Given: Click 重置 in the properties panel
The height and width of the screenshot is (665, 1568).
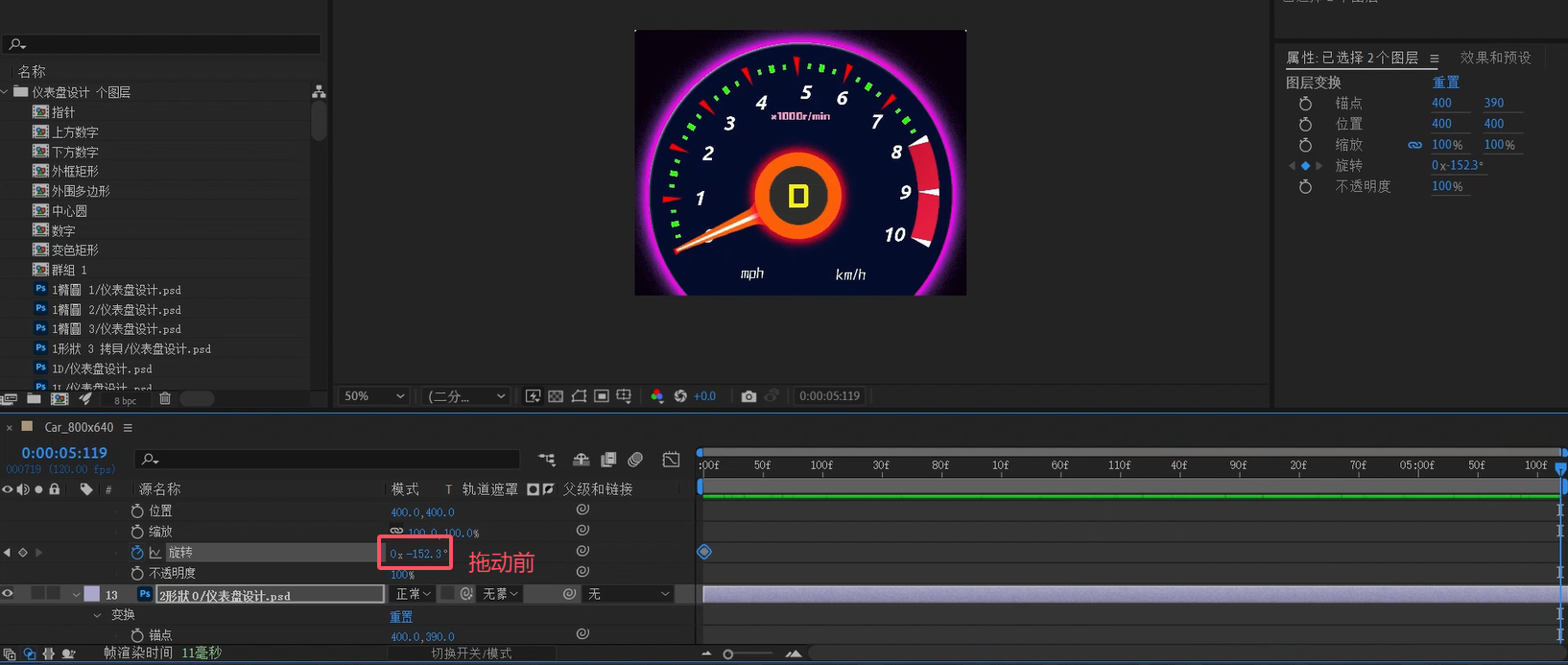Looking at the screenshot, I should coord(1446,83).
